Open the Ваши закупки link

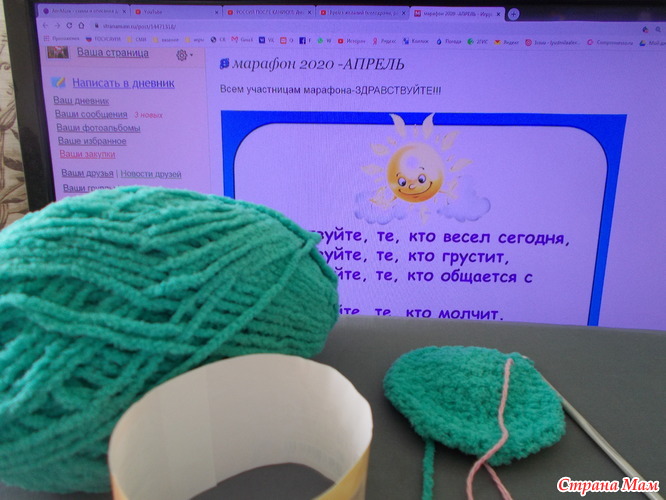click(x=87, y=154)
